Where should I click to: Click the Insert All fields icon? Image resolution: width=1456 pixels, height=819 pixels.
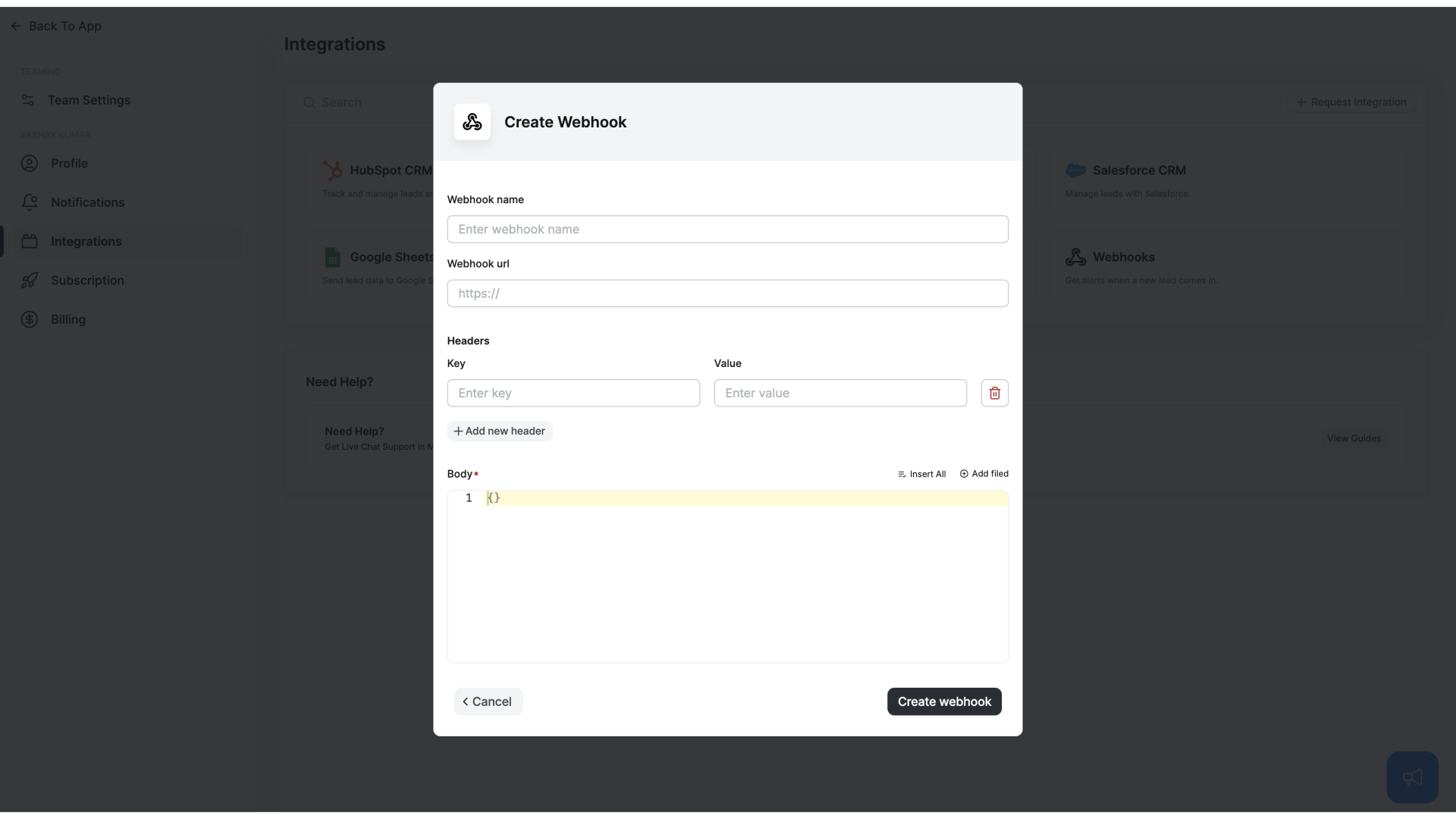900,473
